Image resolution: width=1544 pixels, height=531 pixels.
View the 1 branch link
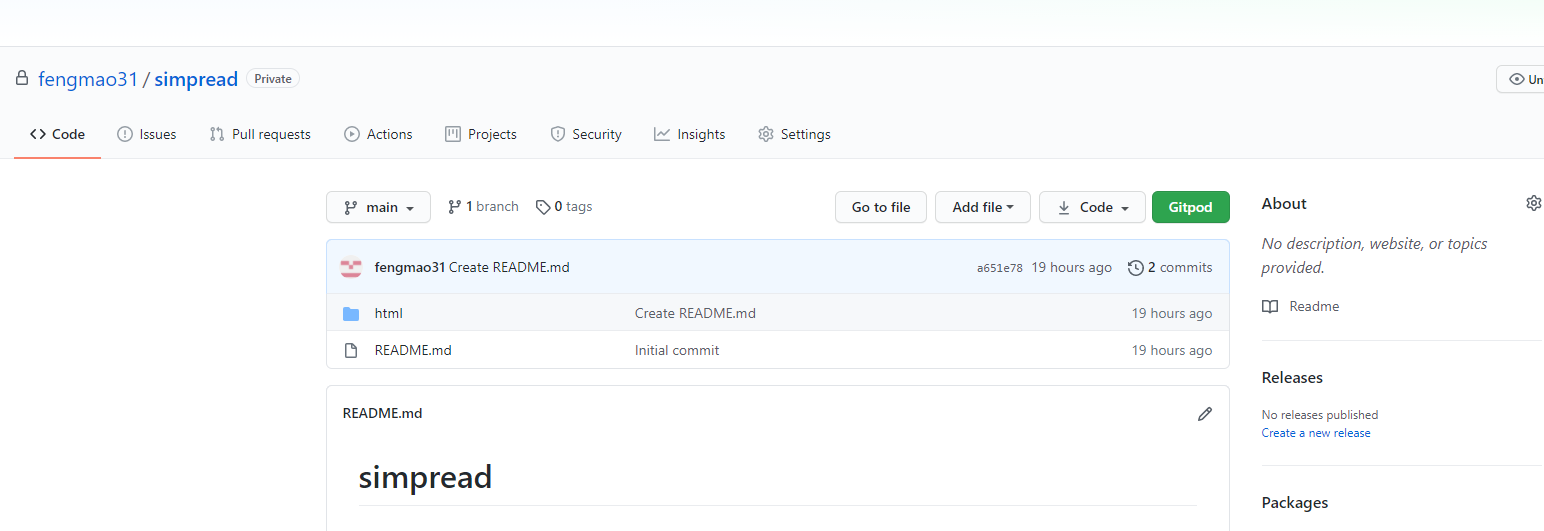tap(483, 207)
